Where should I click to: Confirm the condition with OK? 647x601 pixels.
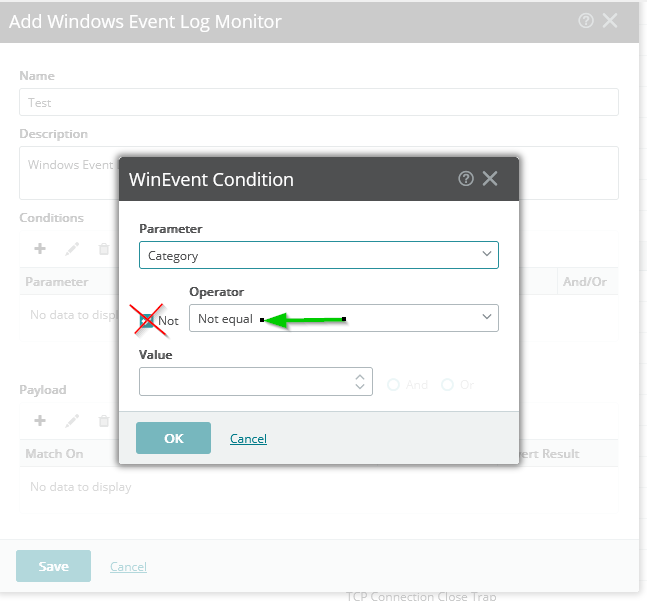(173, 438)
